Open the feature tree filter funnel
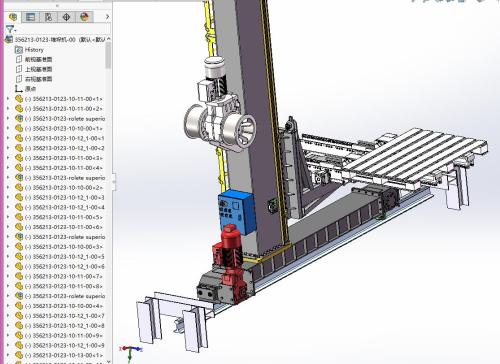Viewport: 500px width, 364px height. (x=10, y=29)
